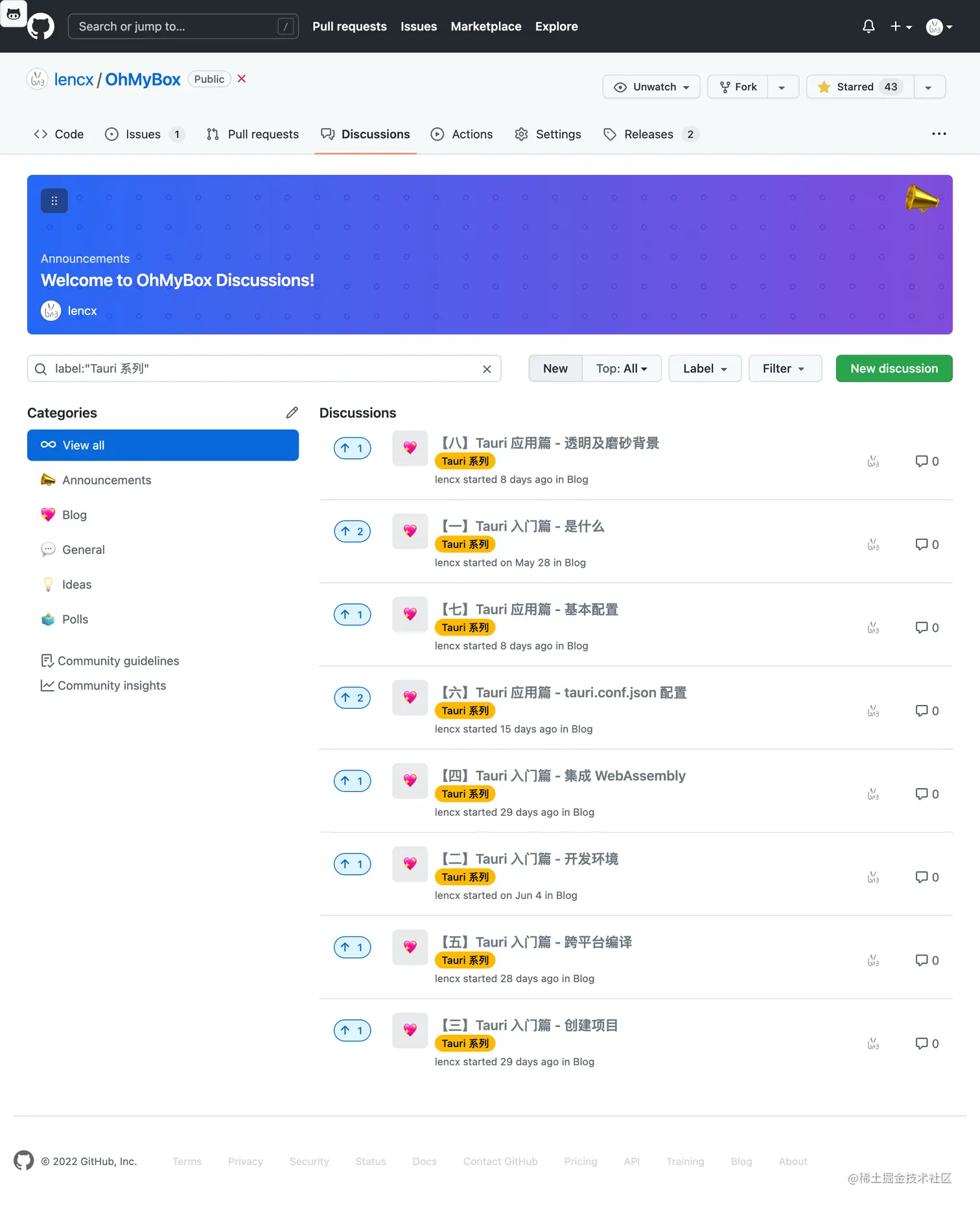Click the New discussion button
Image resolution: width=980 pixels, height=1213 pixels.
click(x=894, y=369)
